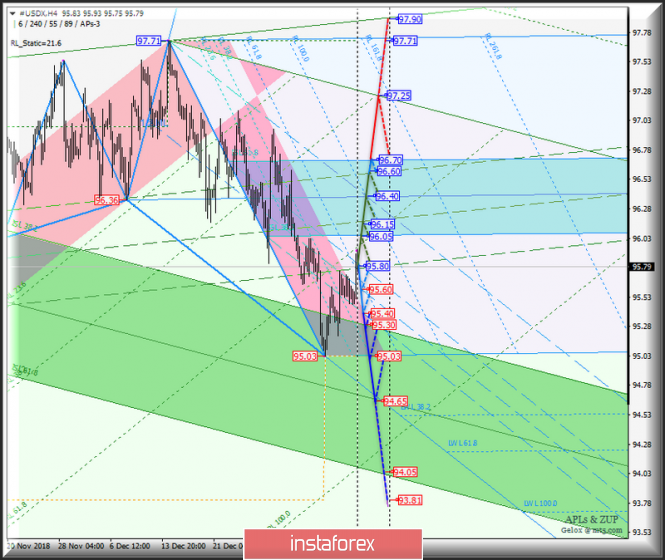Click 97.53 on the price axis
This screenshot has width=665, height=560.
coord(642,62)
